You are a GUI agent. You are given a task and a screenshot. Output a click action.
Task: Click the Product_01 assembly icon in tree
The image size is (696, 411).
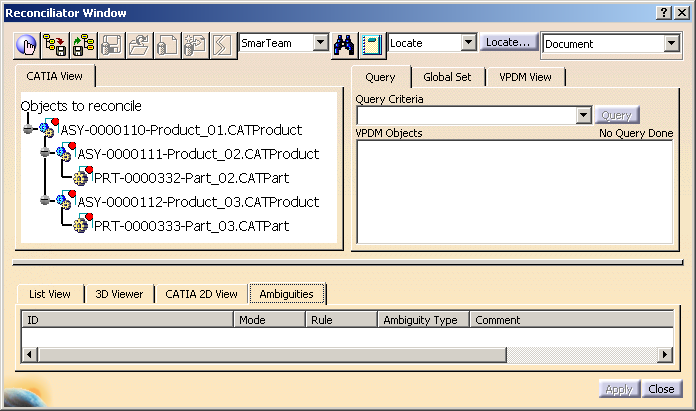tap(49, 129)
